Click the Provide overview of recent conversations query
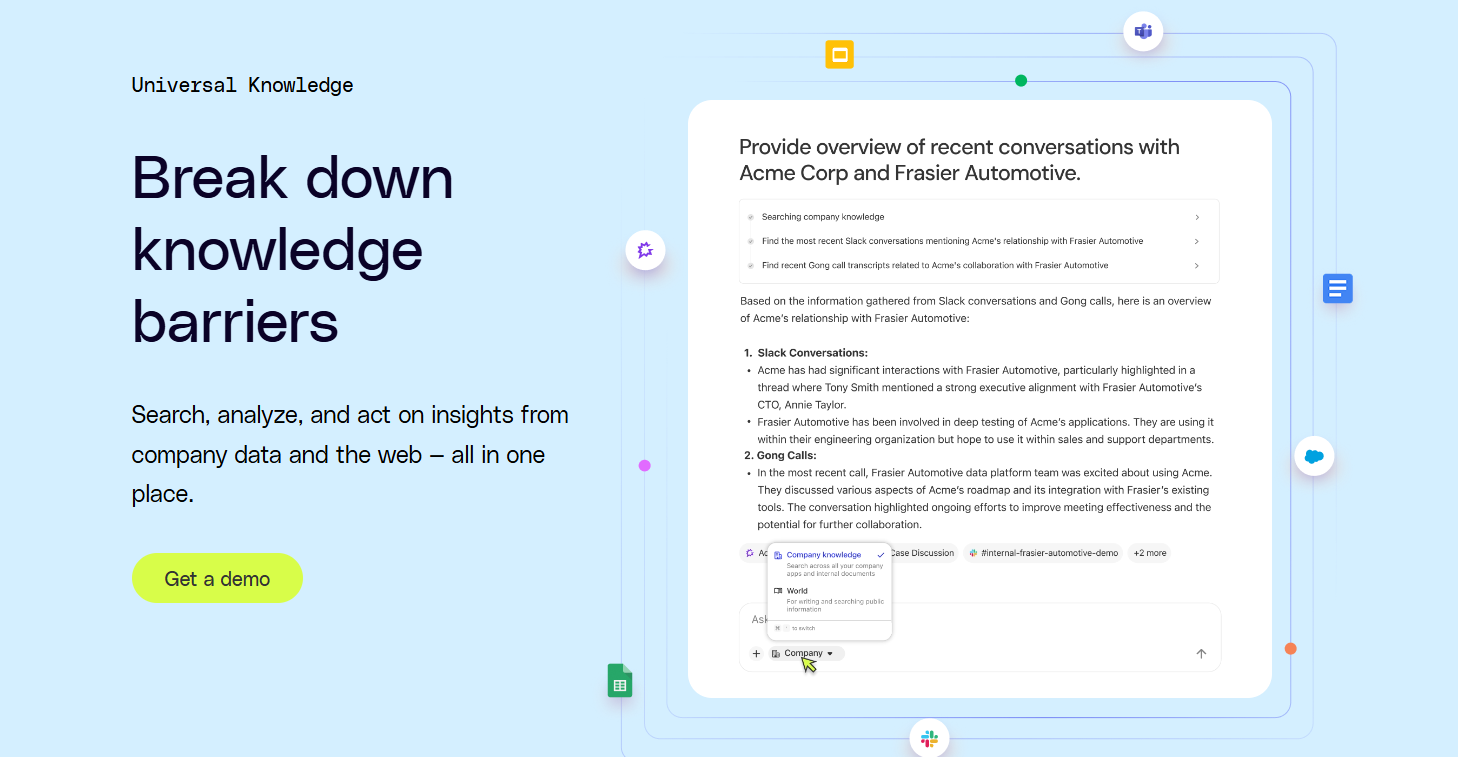 click(959, 160)
